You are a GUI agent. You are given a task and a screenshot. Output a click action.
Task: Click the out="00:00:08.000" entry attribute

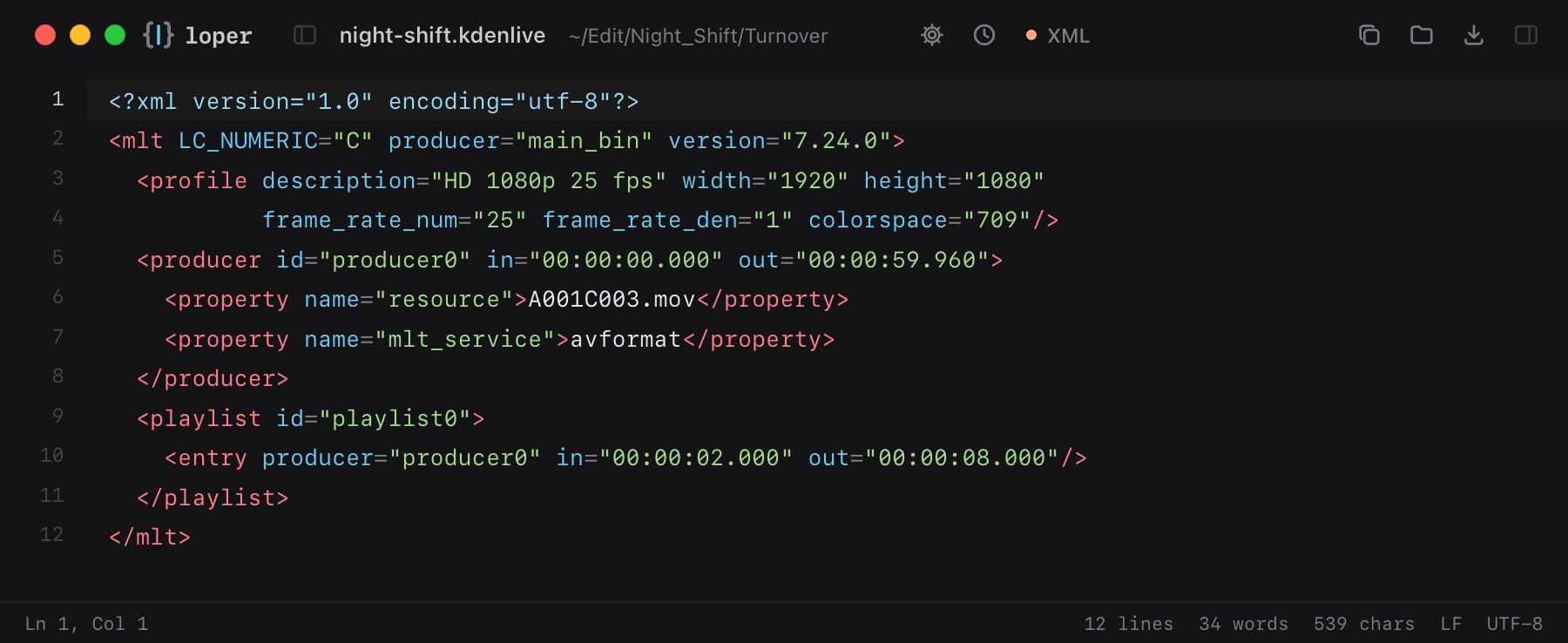click(x=934, y=458)
